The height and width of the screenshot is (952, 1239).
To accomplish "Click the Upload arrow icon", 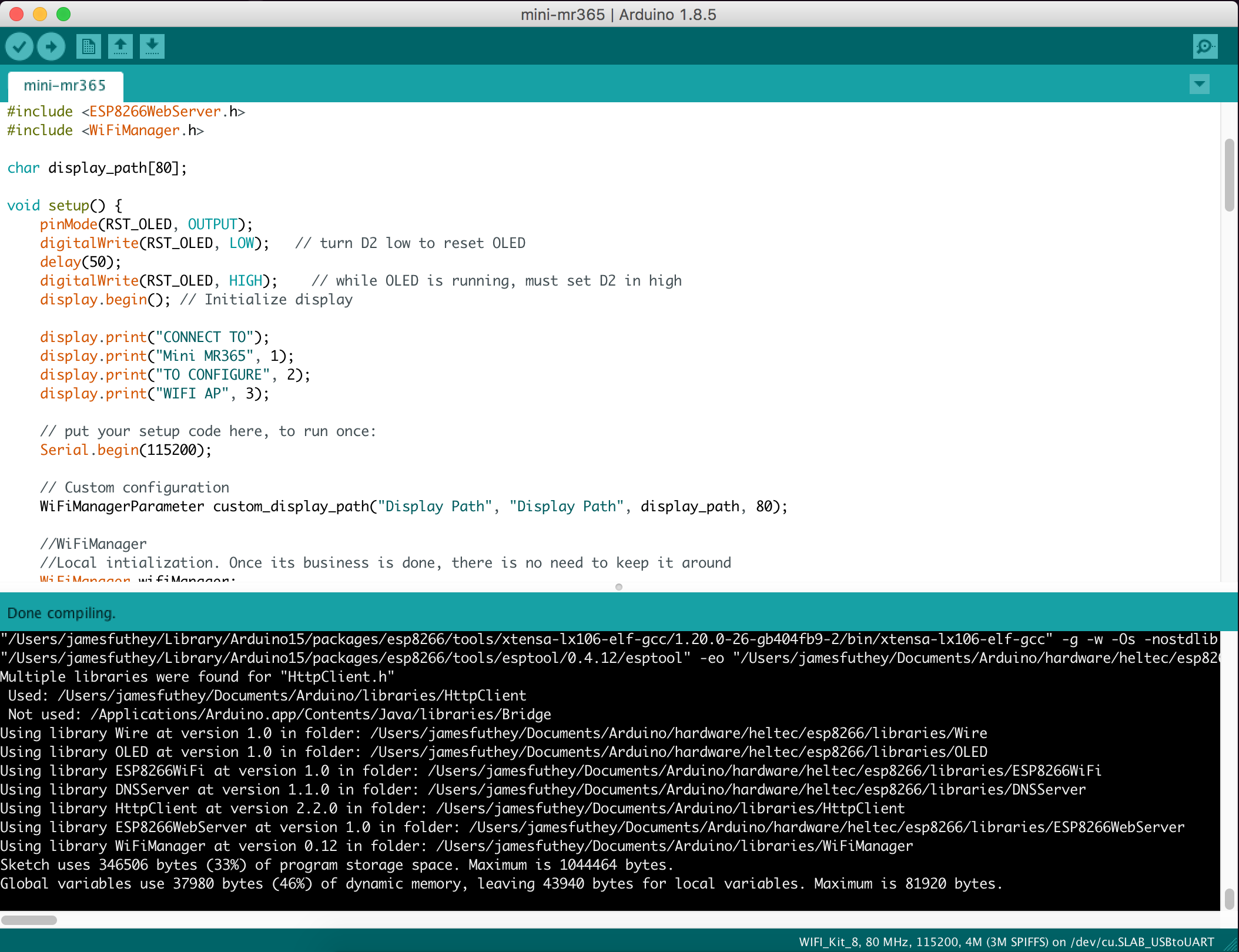I will [x=51, y=46].
